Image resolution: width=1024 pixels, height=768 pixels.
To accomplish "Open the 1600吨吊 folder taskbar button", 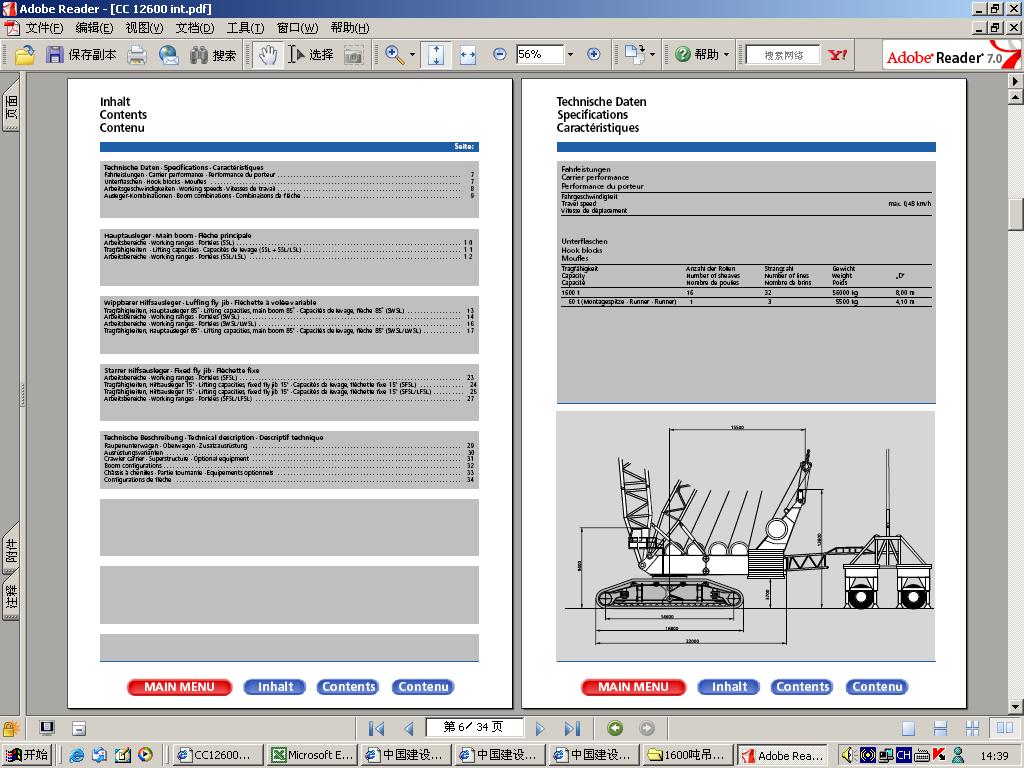I will (688, 755).
